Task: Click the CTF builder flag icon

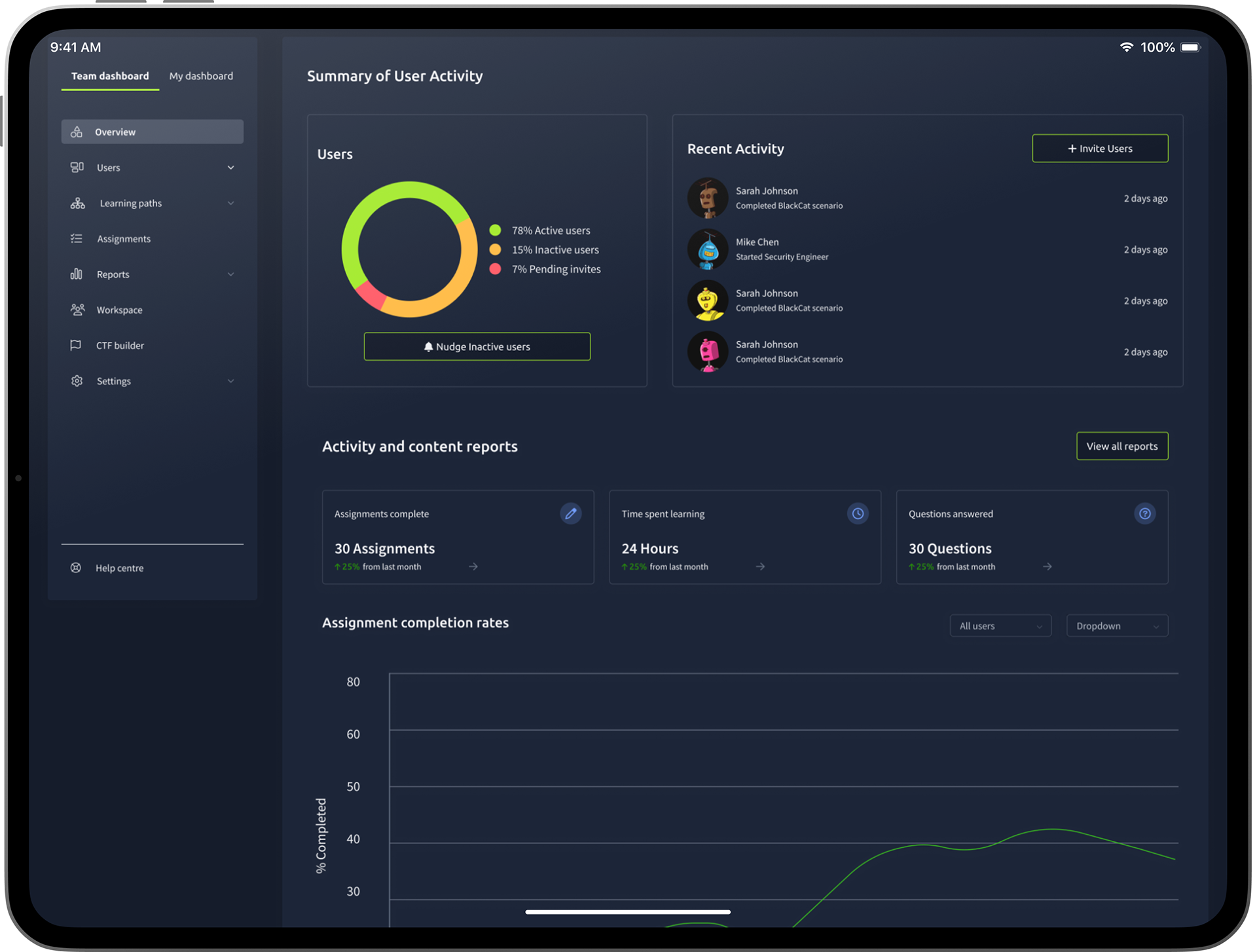Action: tap(76, 345)
